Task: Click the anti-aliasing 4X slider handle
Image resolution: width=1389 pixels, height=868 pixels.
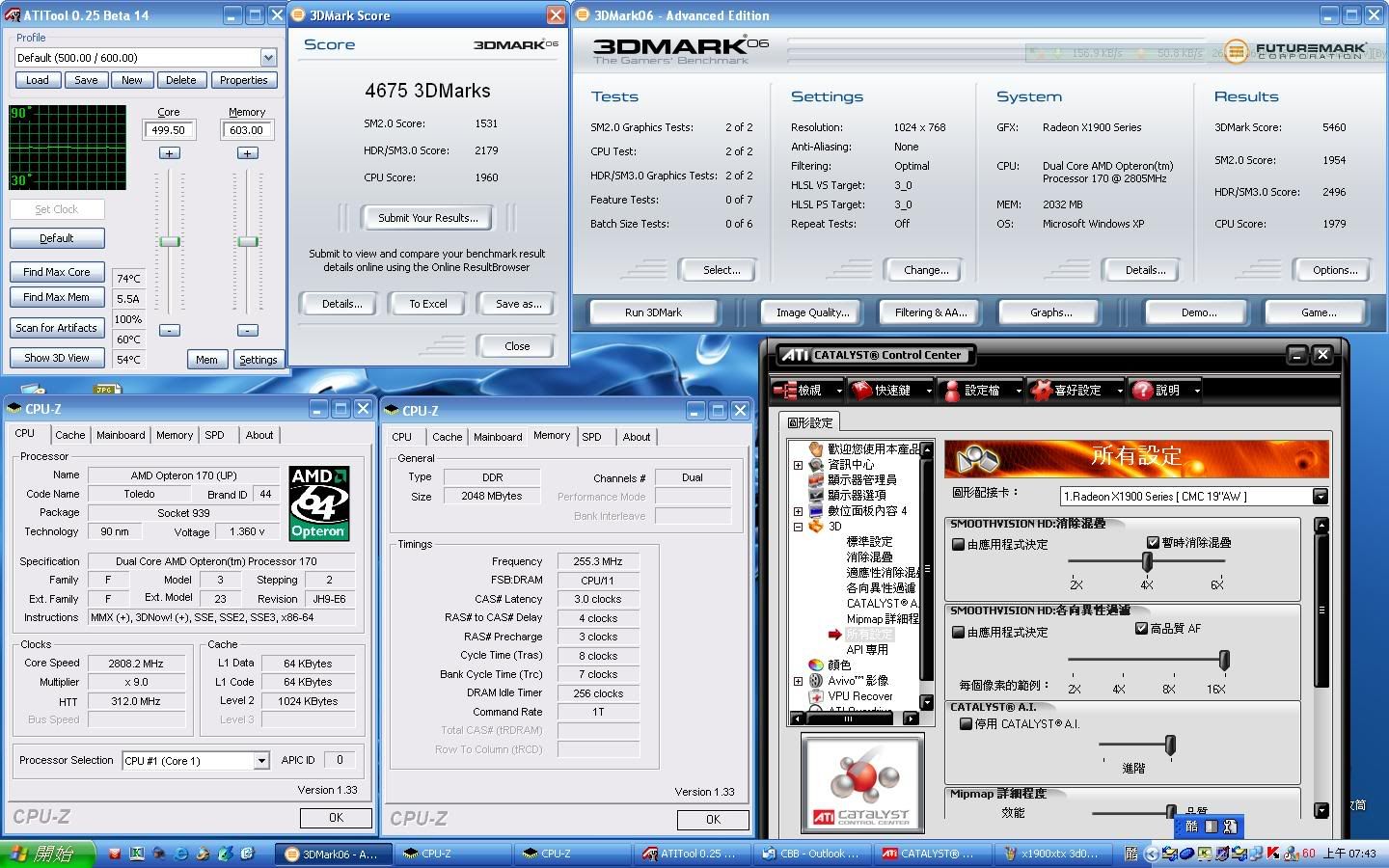Action: pos(1147,560)
